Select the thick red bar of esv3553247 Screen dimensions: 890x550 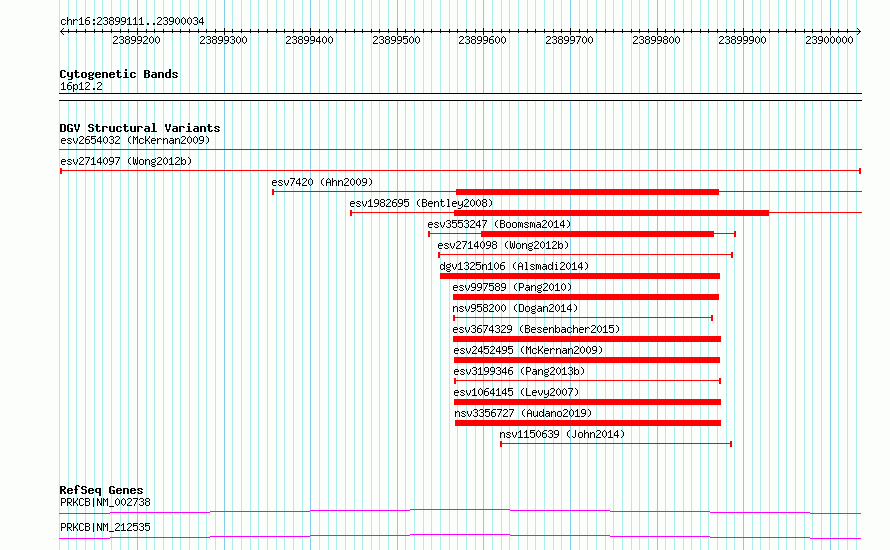(597, 234)
